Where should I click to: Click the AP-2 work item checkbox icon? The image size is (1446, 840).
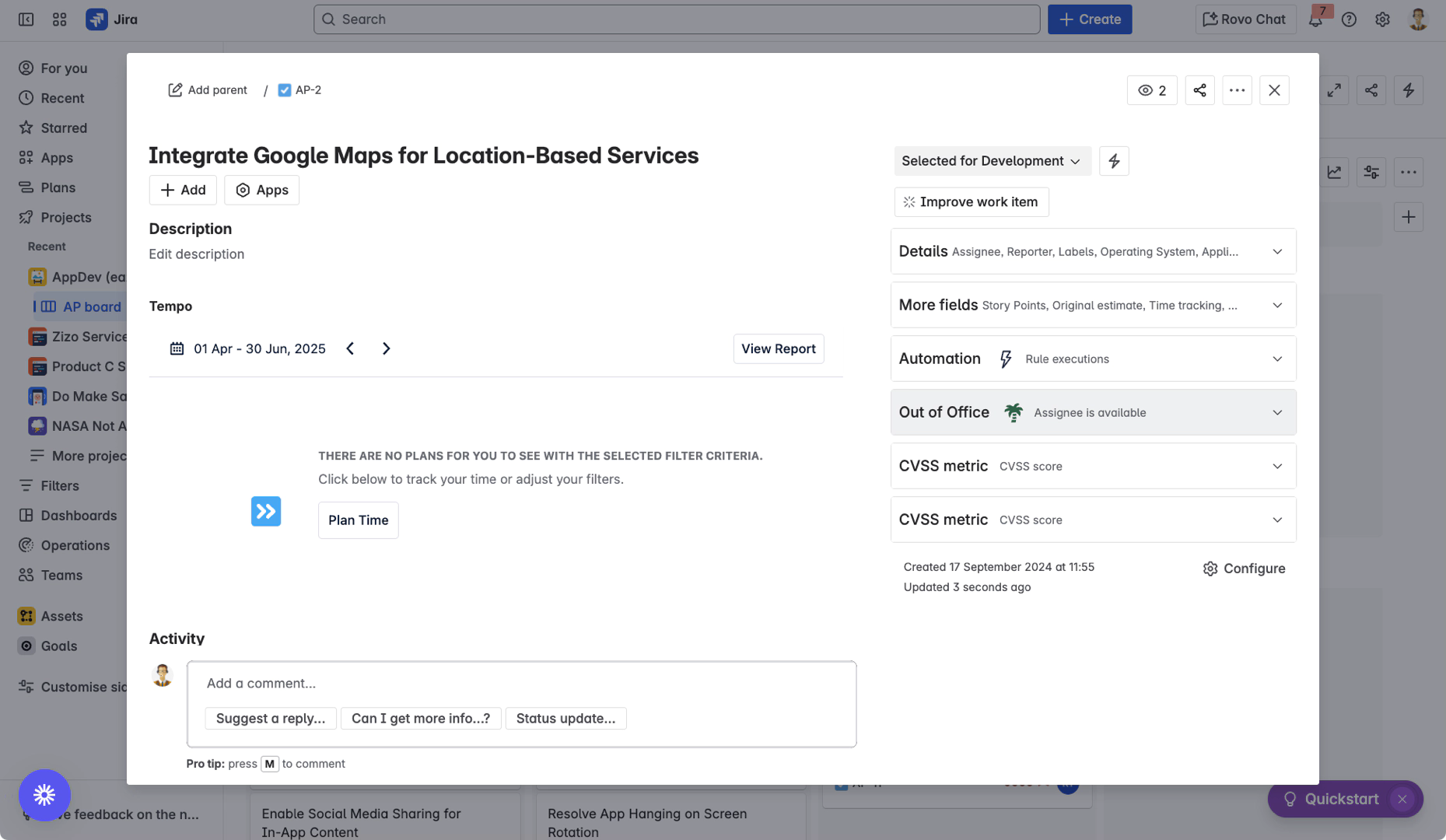(285, 90)
